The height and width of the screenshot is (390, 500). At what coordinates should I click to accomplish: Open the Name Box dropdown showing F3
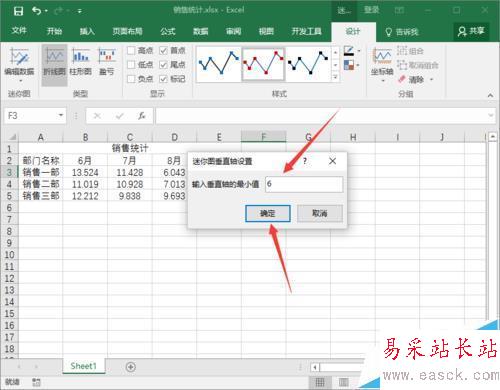tap(61, 116)
